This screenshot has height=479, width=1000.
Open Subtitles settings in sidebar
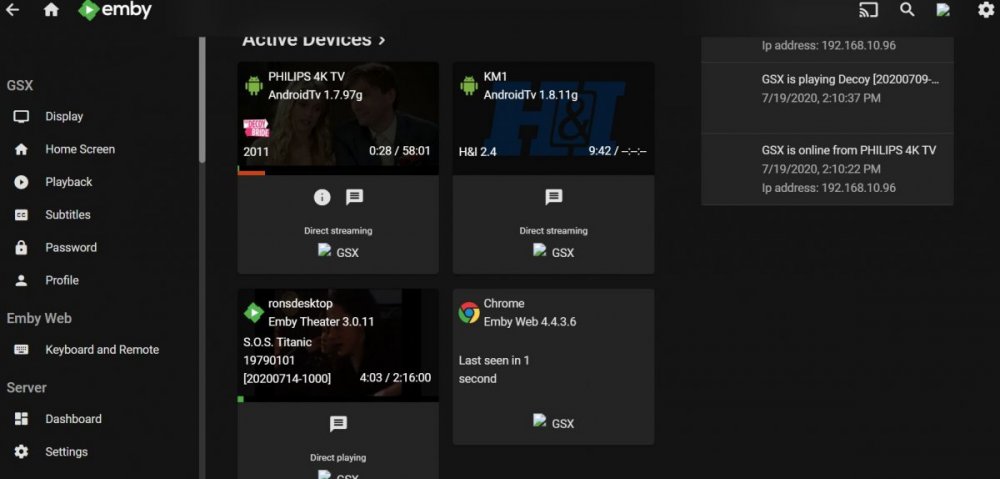pos(99,215)
